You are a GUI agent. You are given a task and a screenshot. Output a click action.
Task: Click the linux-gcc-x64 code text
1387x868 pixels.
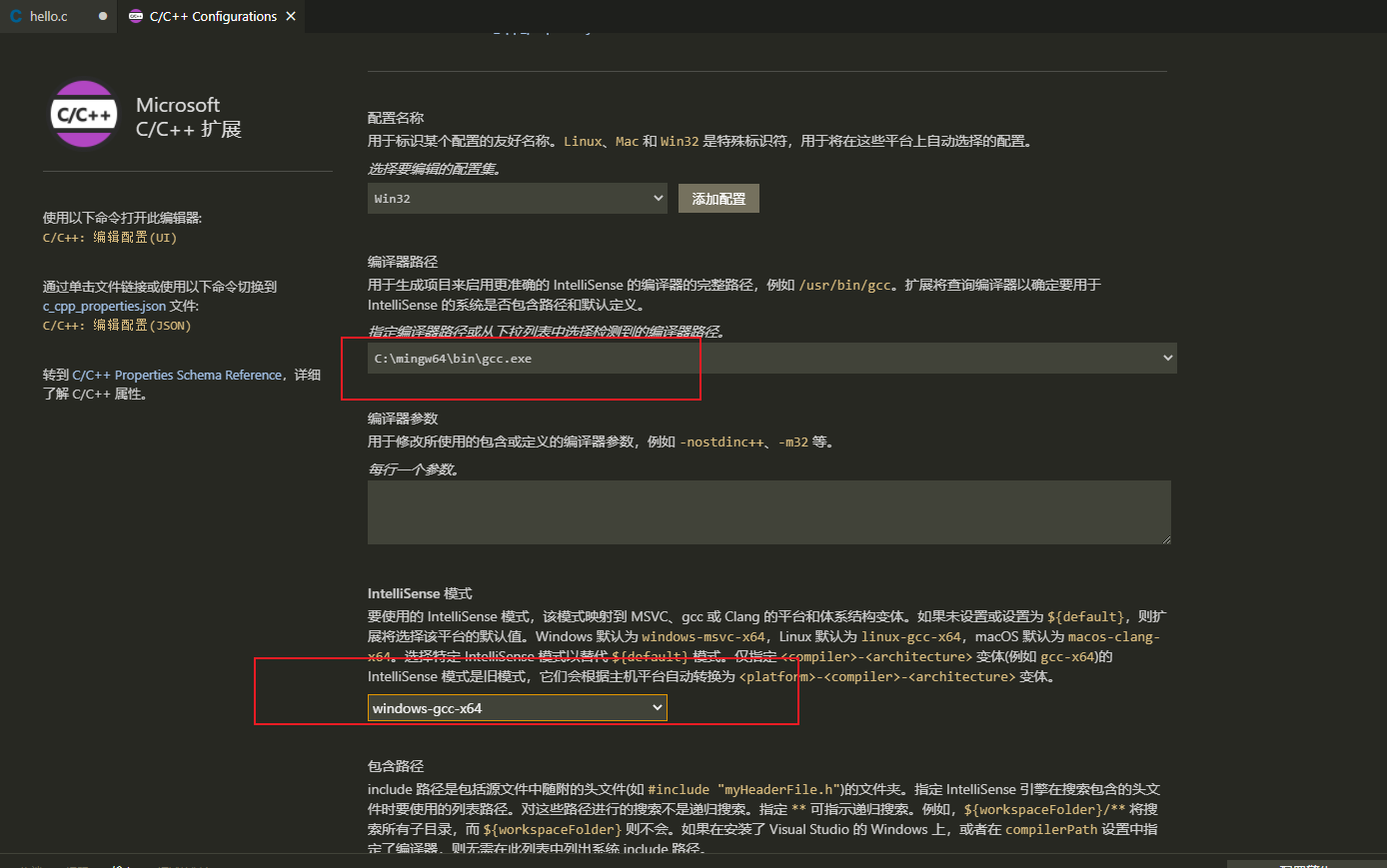(x=910, y=636)
